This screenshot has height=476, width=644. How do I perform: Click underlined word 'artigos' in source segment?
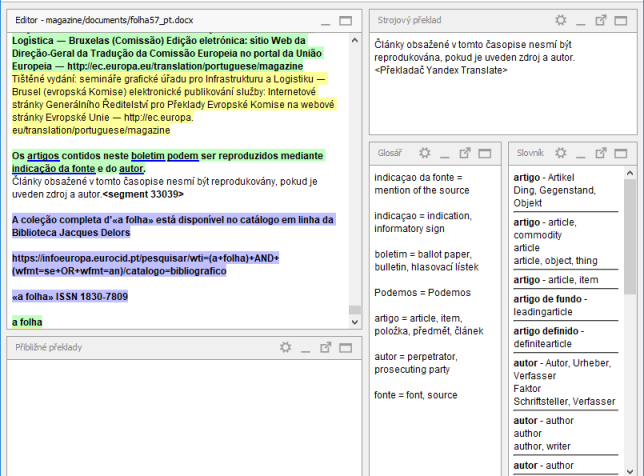[43, 156]
